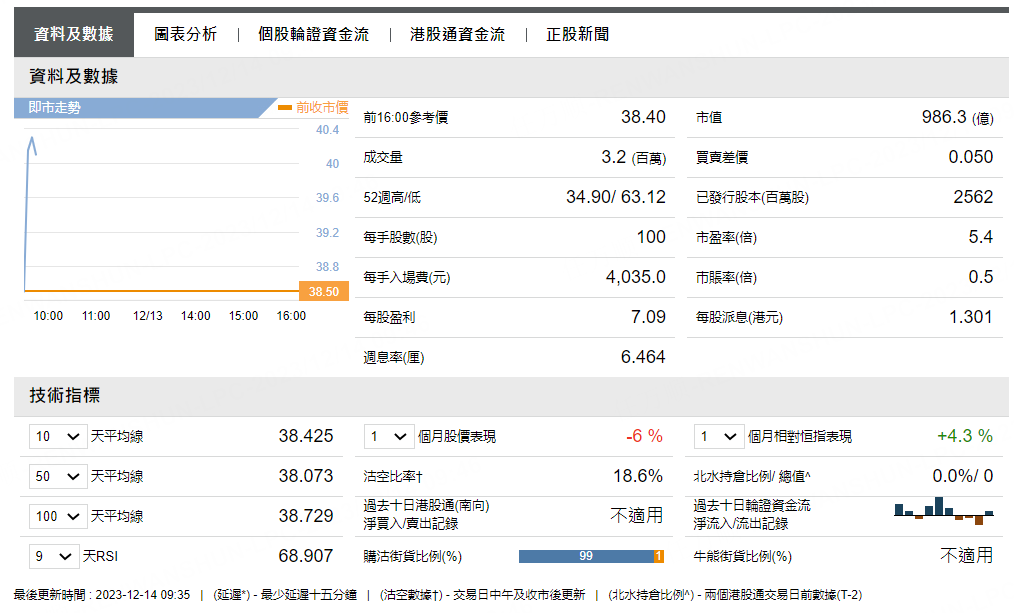Image resolution: width=1014 pixels, height=613 pixels.
Task: Click the 過去十日輪證資金流 mini bar chart
Action: click(944, 511)
